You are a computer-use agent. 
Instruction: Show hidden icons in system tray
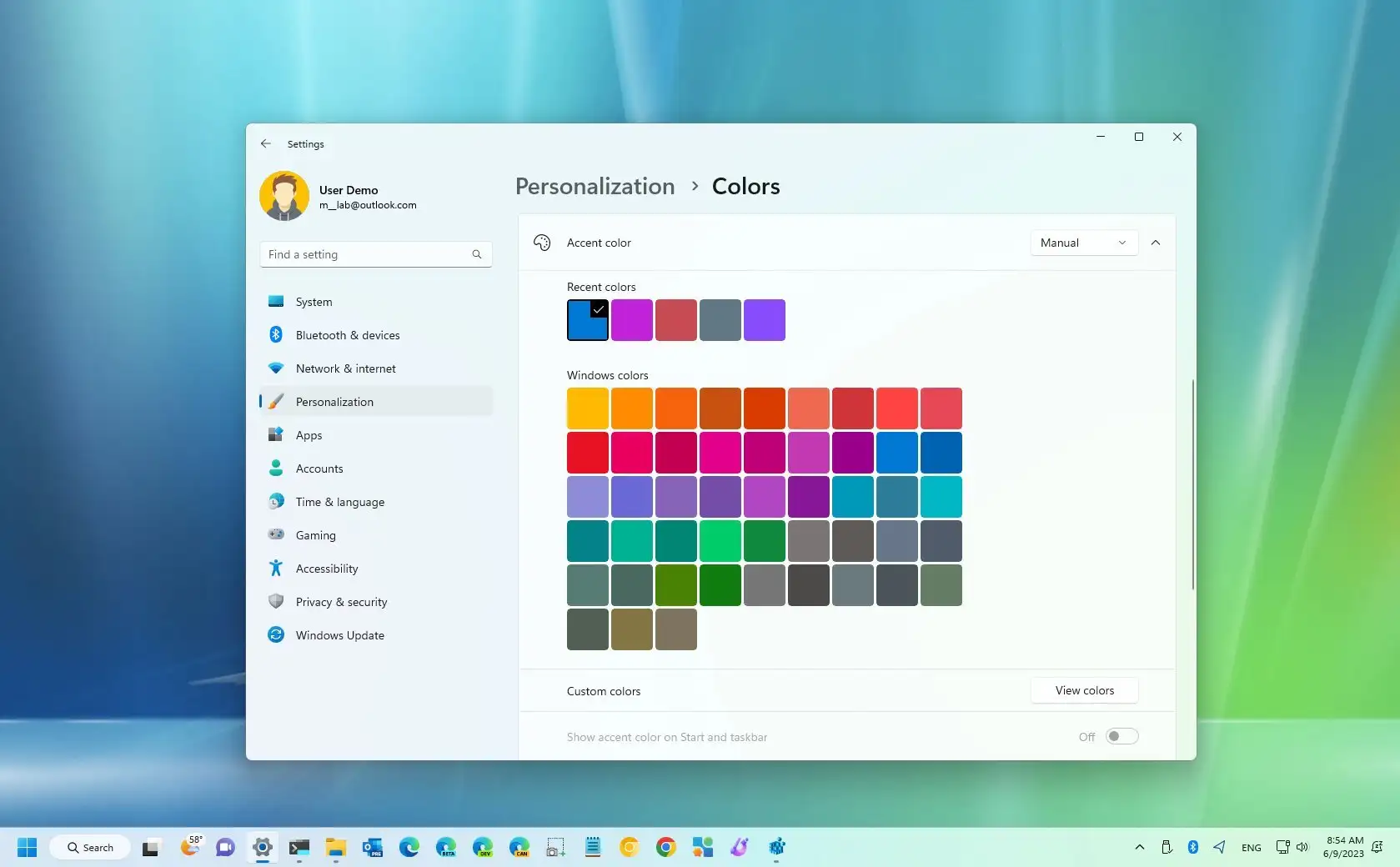1139,848
